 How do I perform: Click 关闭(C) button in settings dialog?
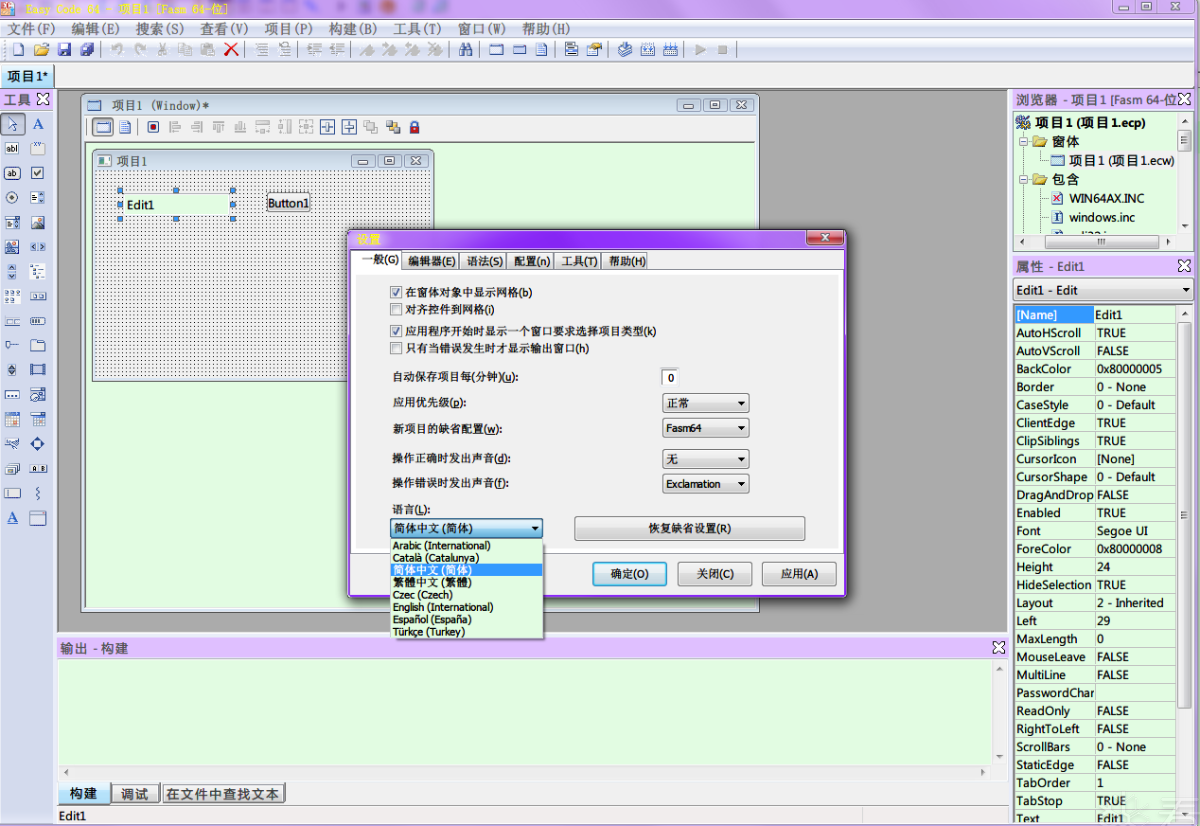pyautogui.click(x=714, y=574)
